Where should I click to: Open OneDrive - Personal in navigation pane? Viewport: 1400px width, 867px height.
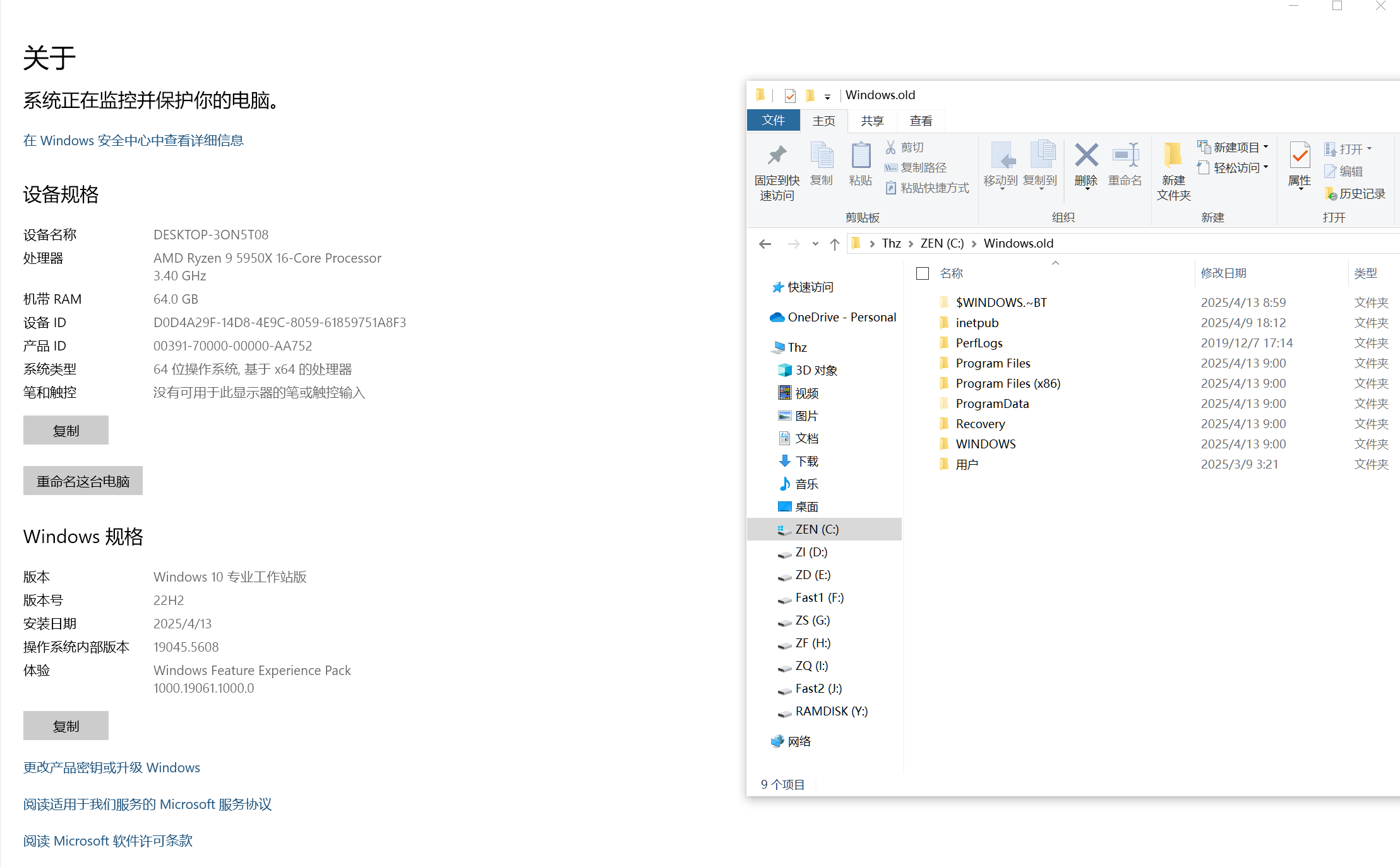pyautogui.click(x=833, y=317)
